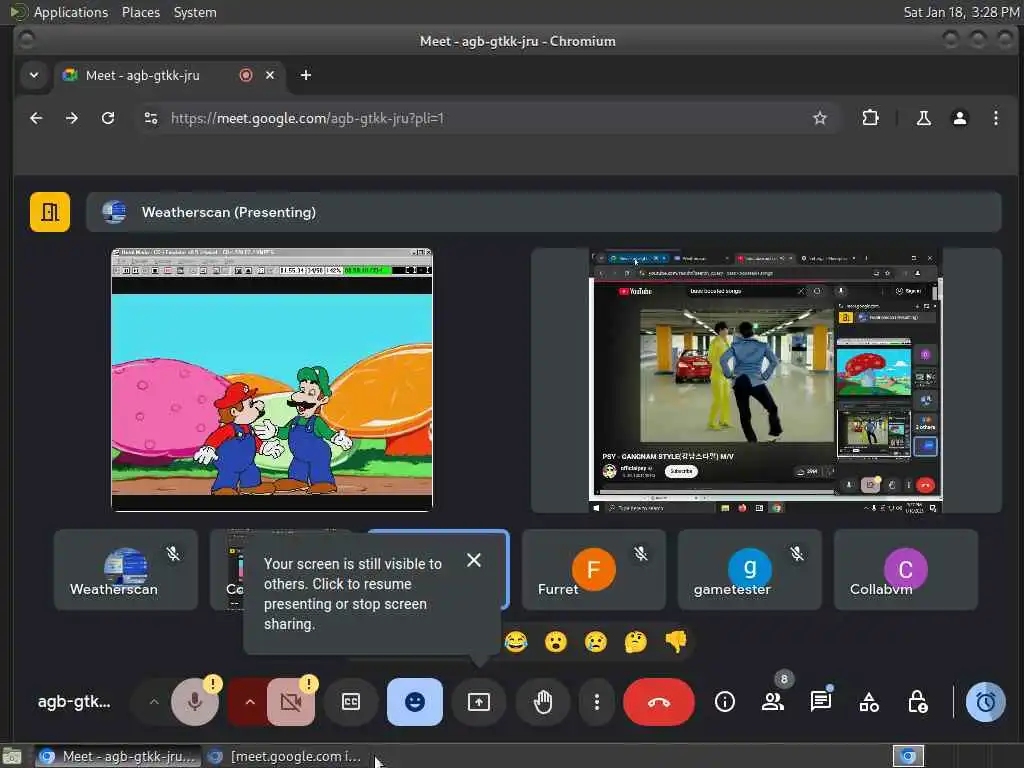
Task: Dismiss the screen sharing tooltip
Action: coord(474,560)
